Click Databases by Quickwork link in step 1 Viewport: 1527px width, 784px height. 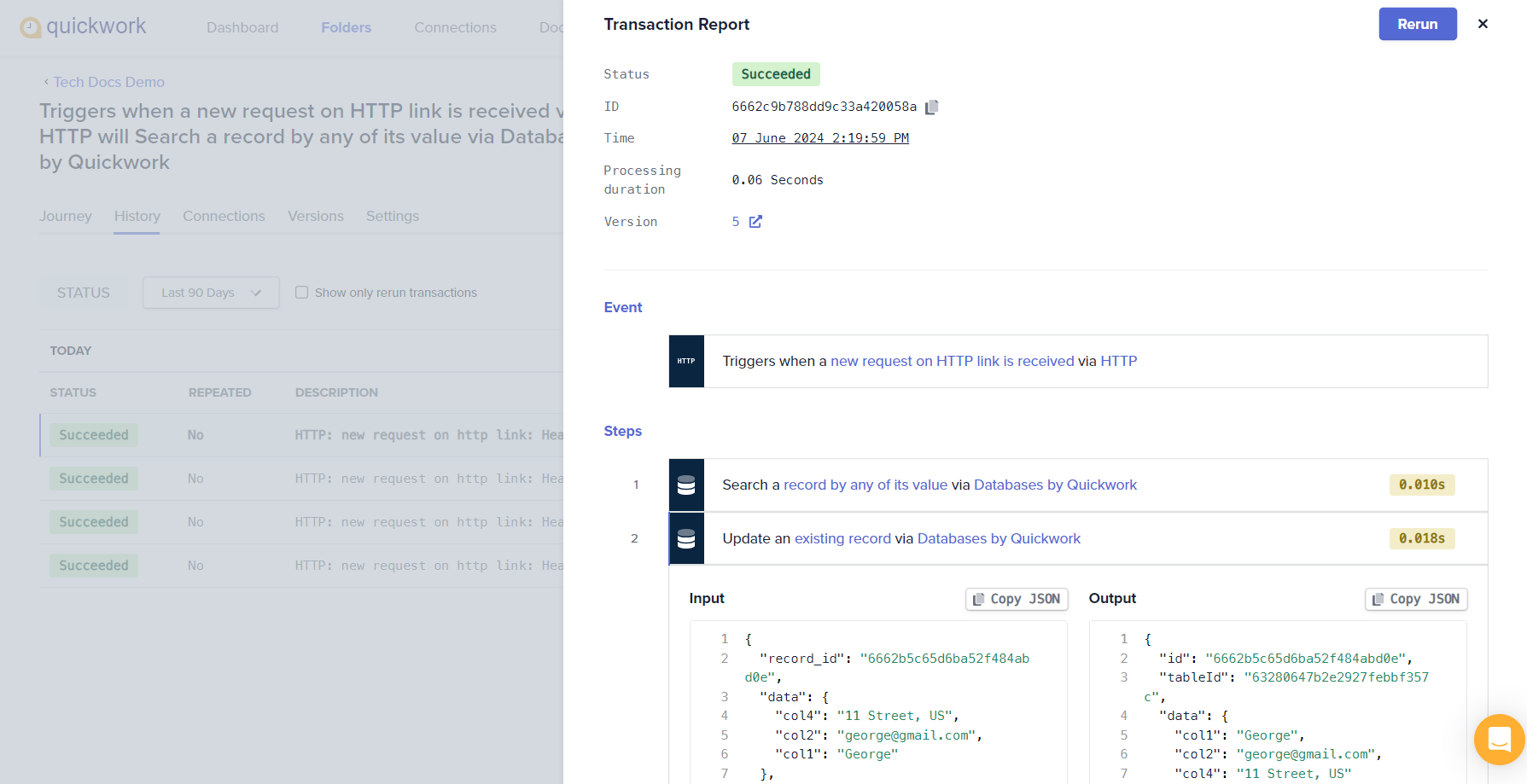pyautogui.click(x=1056, y=485)
